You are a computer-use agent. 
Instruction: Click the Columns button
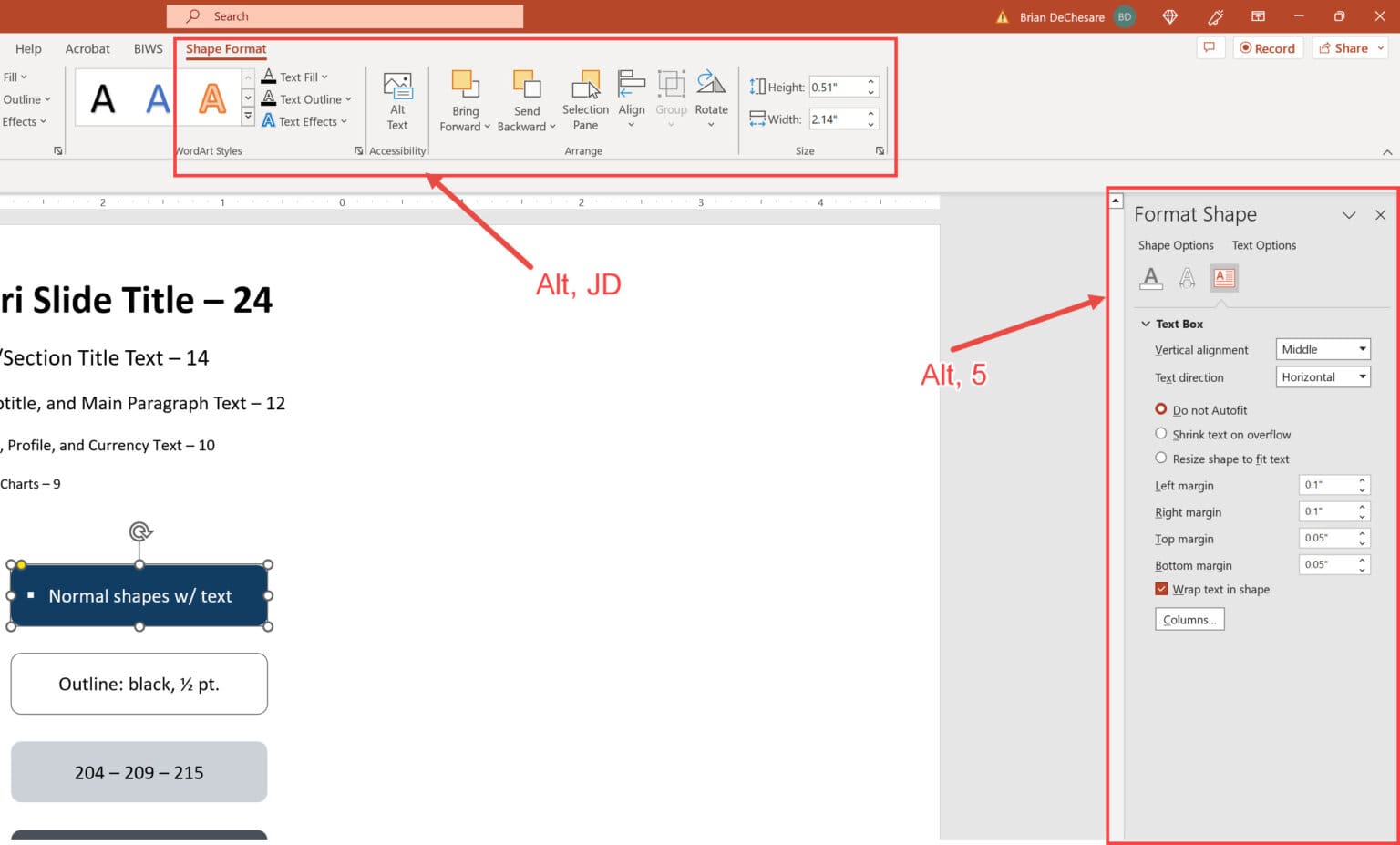[x=1189, y=619]
